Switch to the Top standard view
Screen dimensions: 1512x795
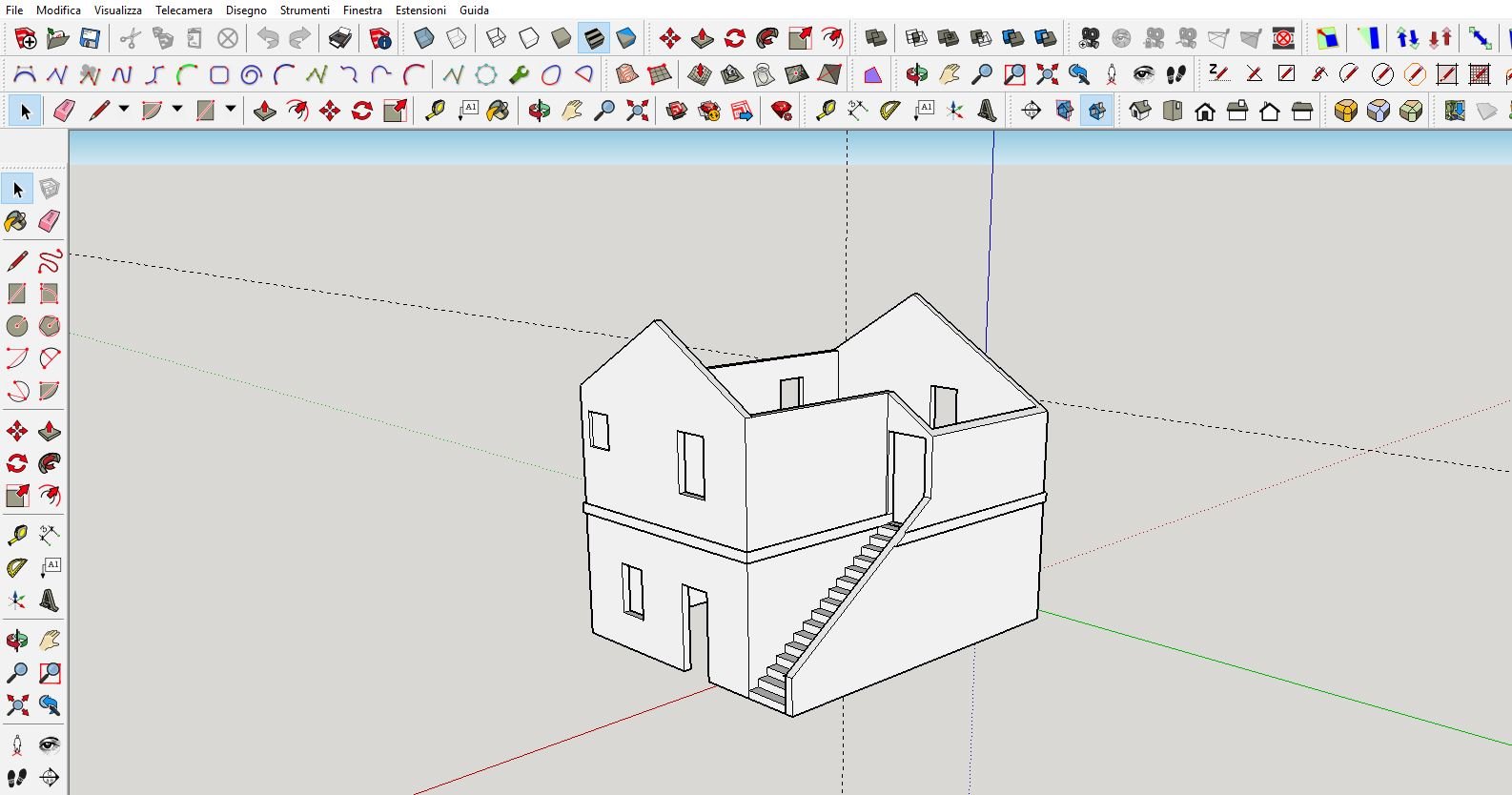tap(1173, 112)
